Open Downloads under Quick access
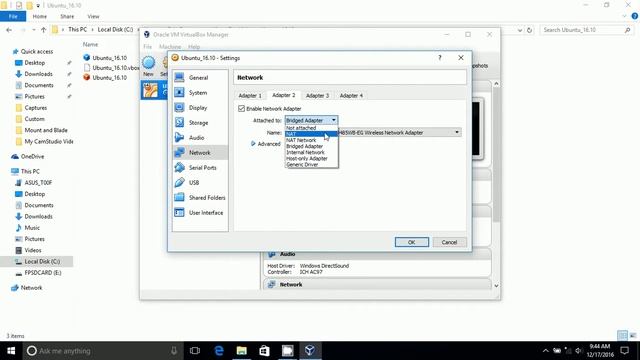This screenshot has width=640, height=360. pyautogui.click(x=38, y=74)
